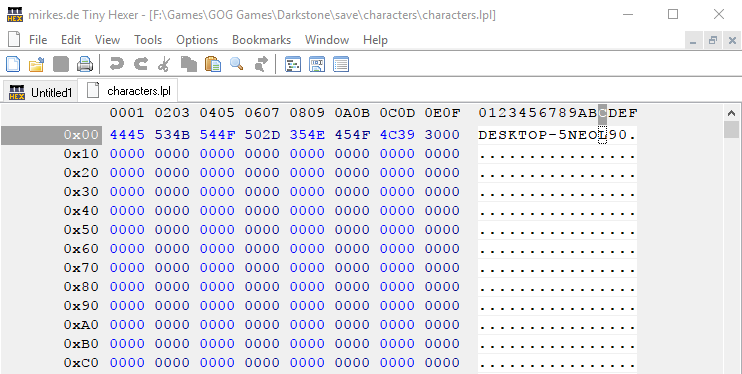Open the structure viewer toolbar icon
This screenshot has width=742, height=374.
pos(293,64)
